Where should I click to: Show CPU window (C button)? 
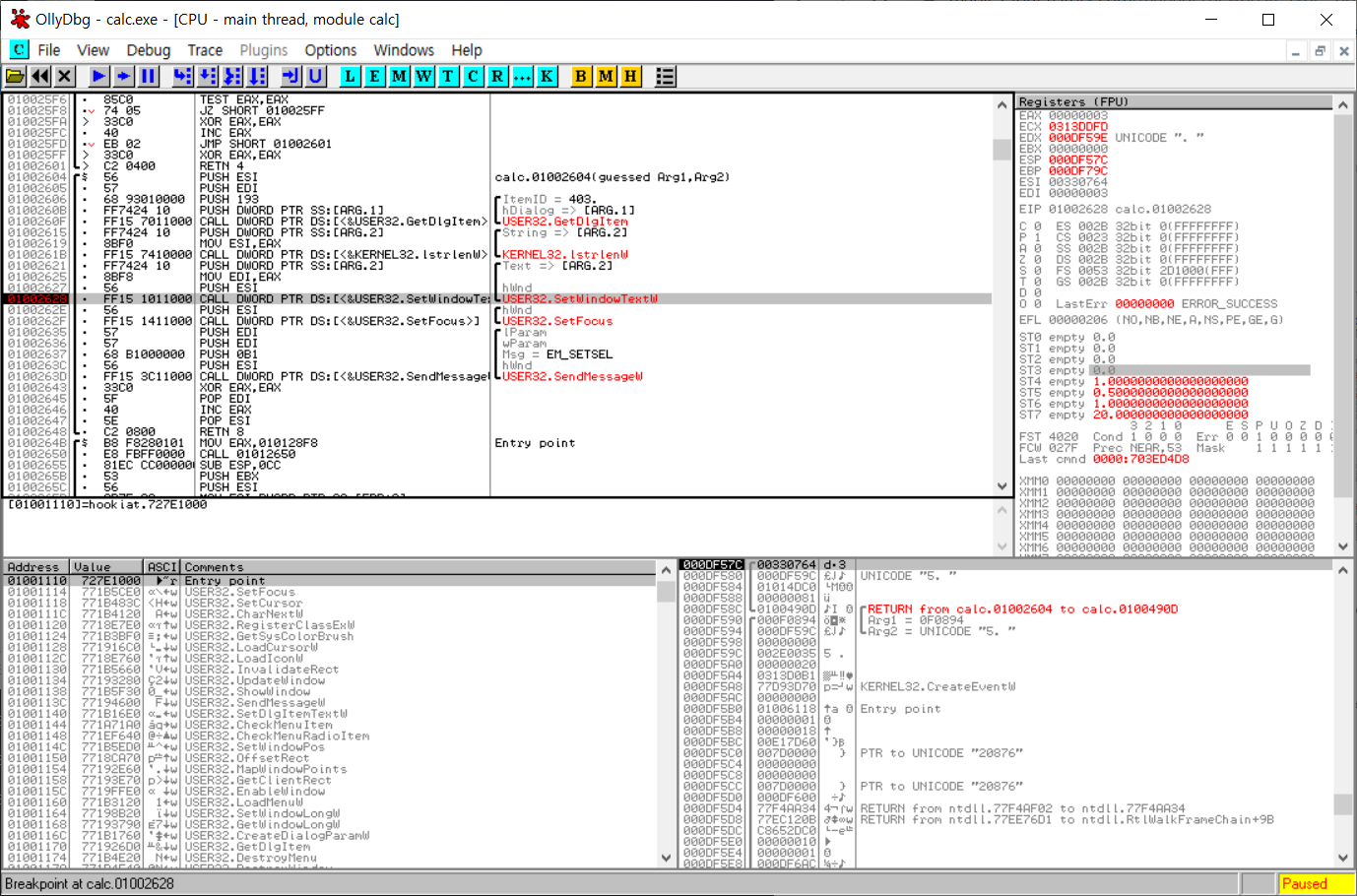coord(474,76)
